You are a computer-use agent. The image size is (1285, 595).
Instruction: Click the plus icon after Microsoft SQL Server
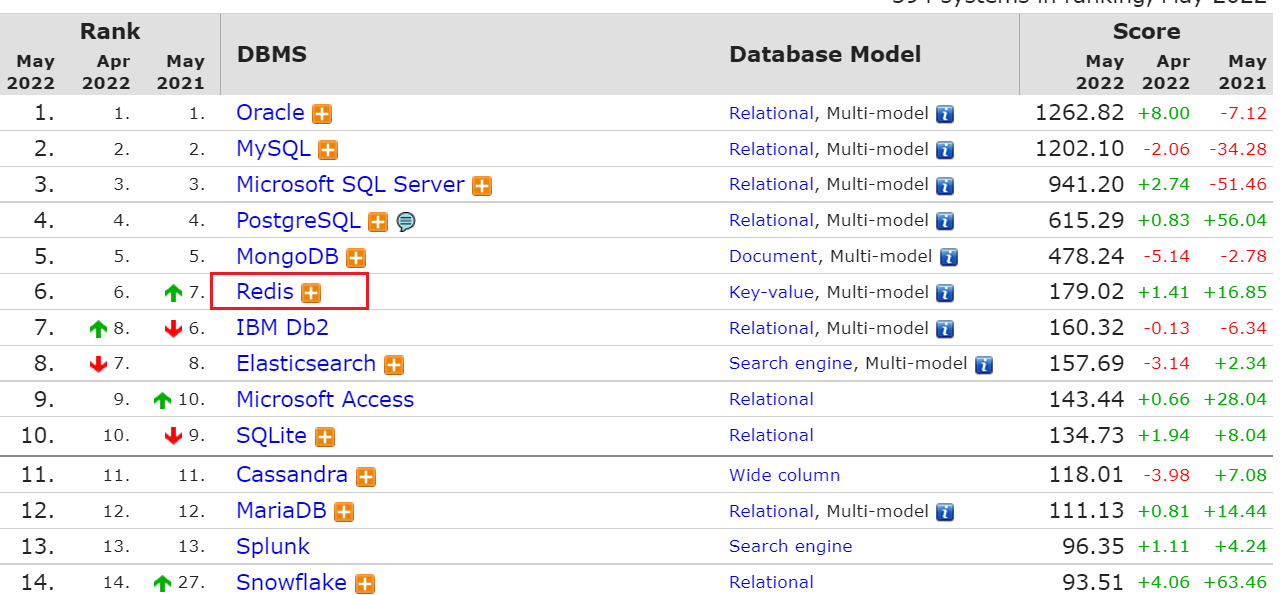tap(482, 186)
